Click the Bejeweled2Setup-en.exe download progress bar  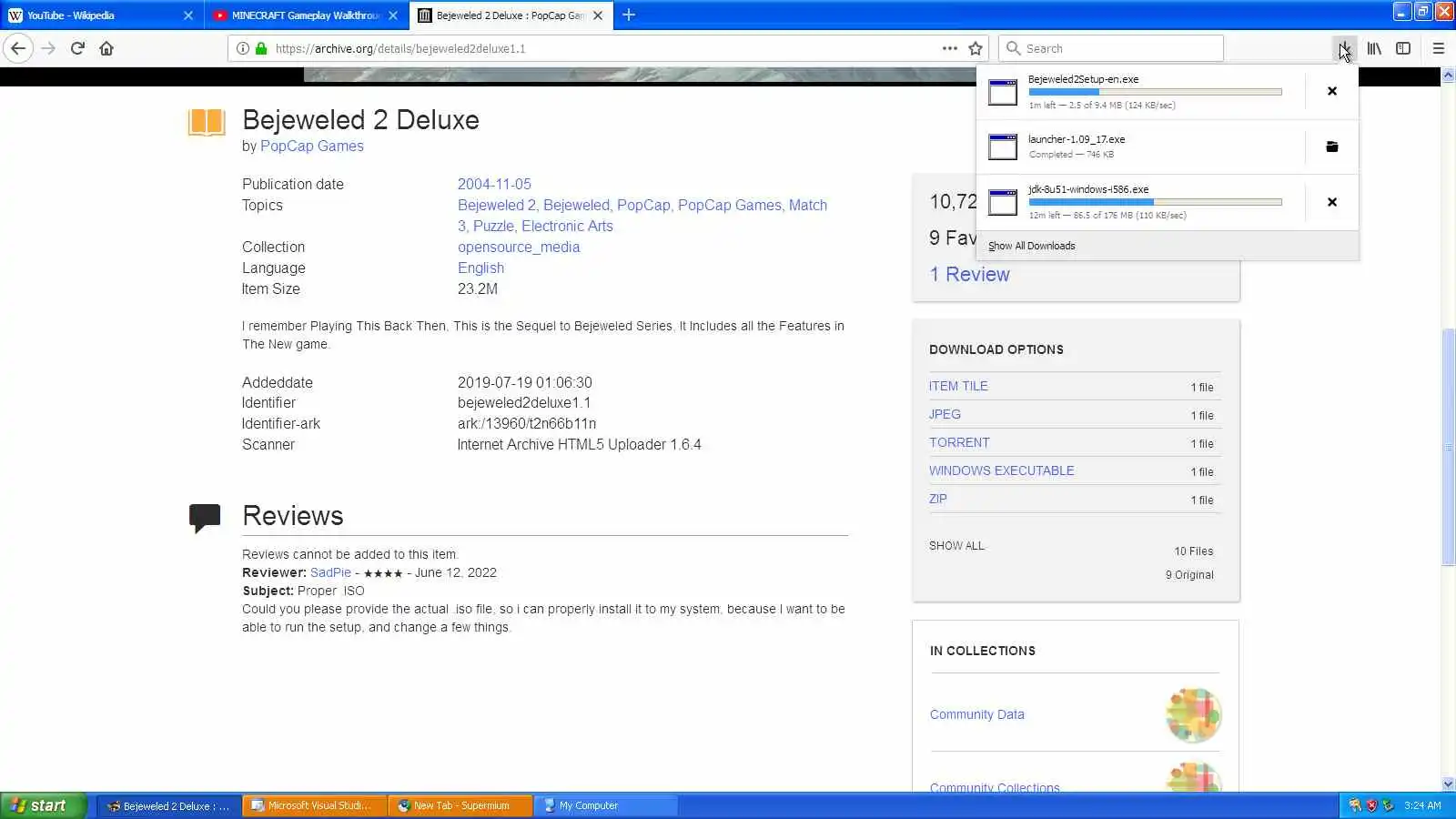coord(1155,92)
